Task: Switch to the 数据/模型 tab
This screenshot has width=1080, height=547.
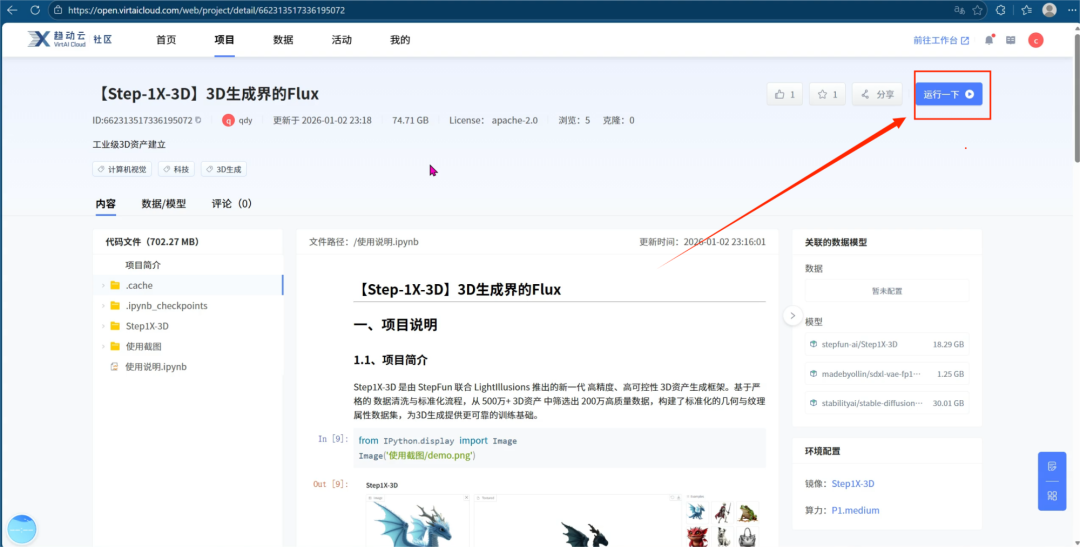Action: [x=164, y=204]
